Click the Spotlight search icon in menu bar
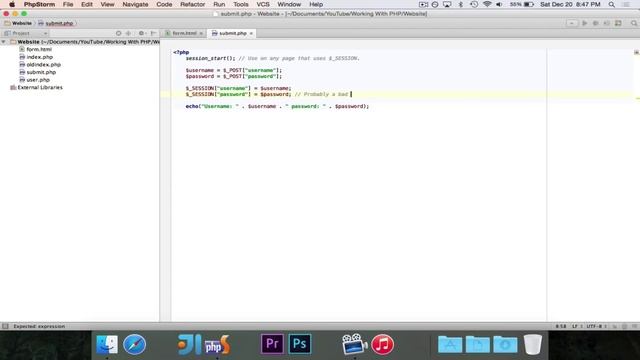The height and width of the screenshot is (360, 640). point(611,4)
